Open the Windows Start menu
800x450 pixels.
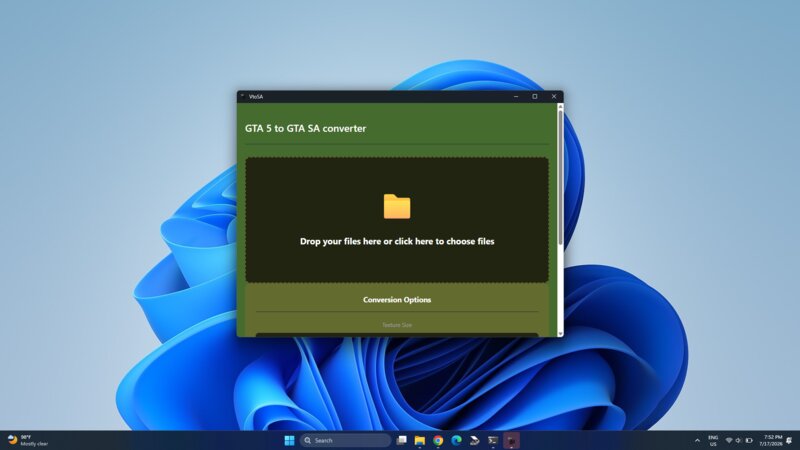[289, 440]
